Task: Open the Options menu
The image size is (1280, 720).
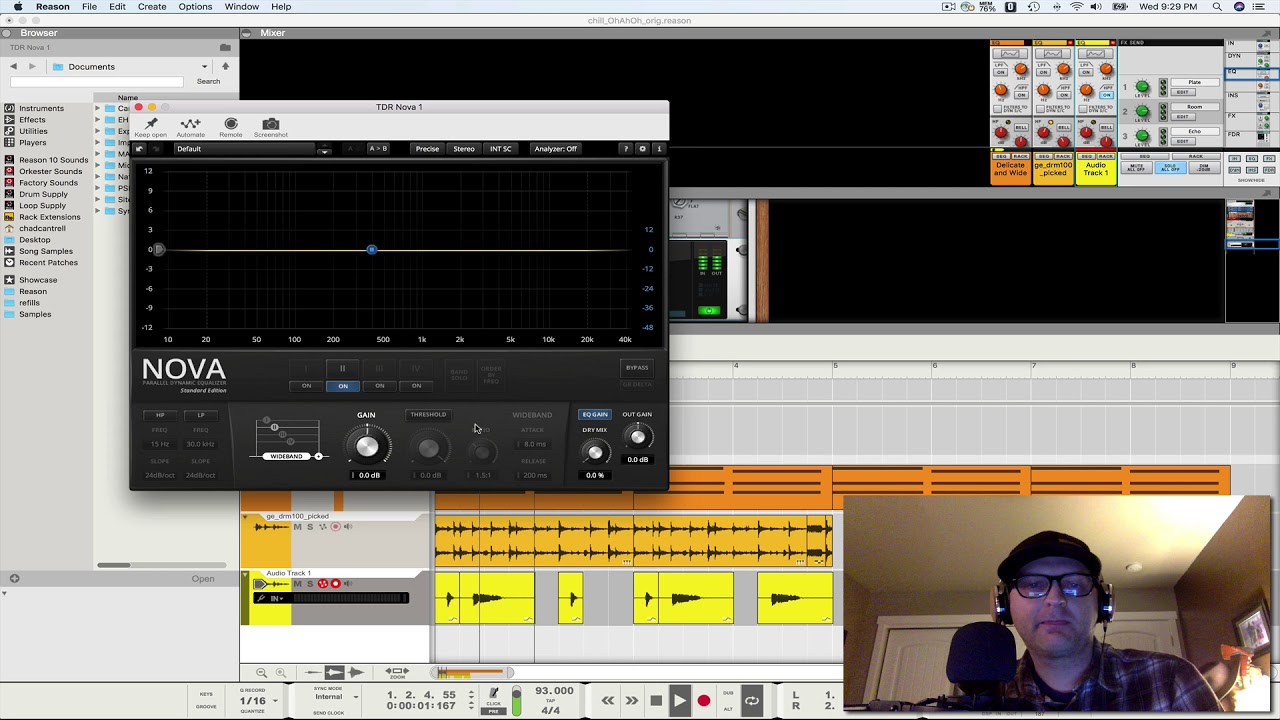Action: pyautogui.click(x=195, y=7)
